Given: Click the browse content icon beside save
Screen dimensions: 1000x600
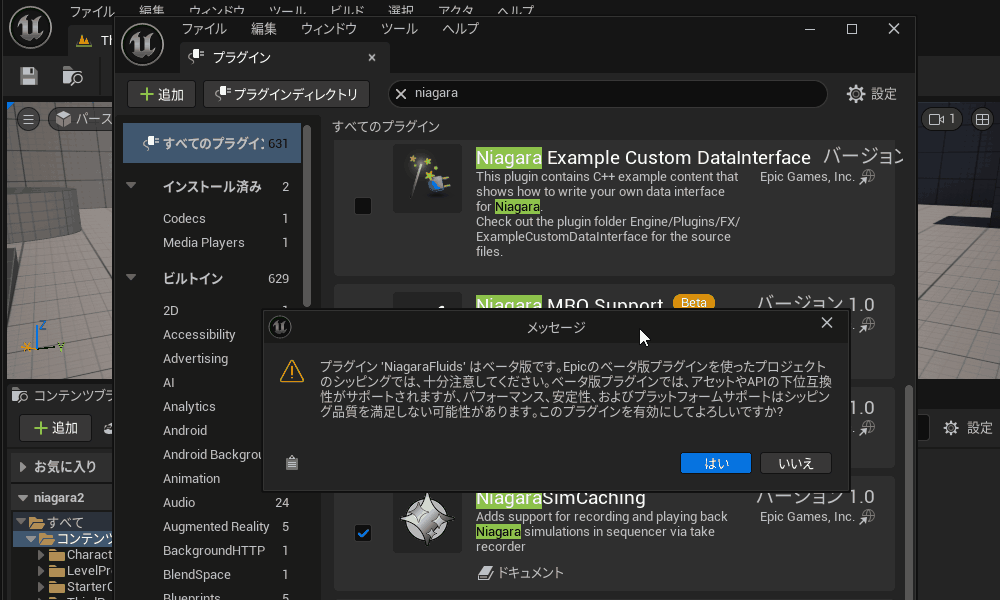Looking at the screenshot, I should (x=72, y=76).
